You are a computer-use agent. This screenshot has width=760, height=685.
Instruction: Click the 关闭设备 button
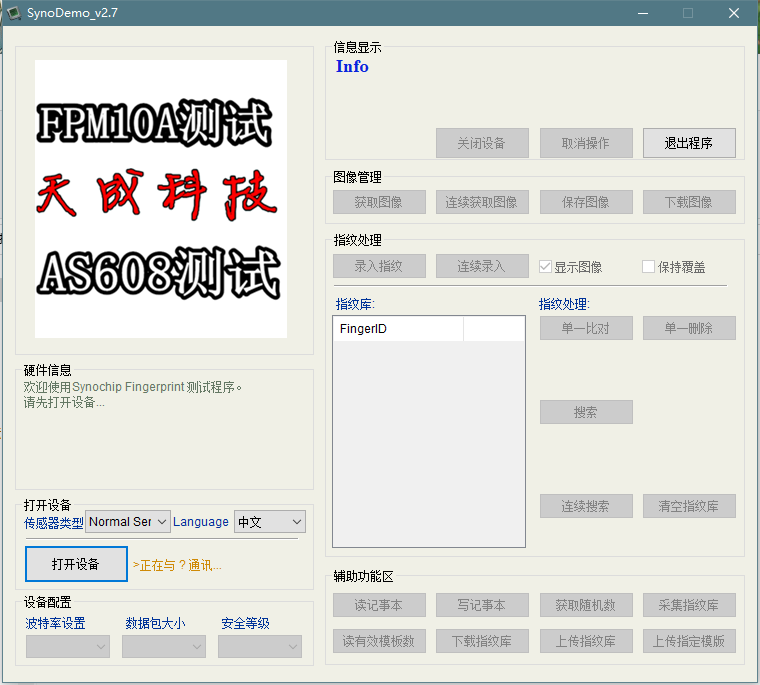tap(481, 143)
